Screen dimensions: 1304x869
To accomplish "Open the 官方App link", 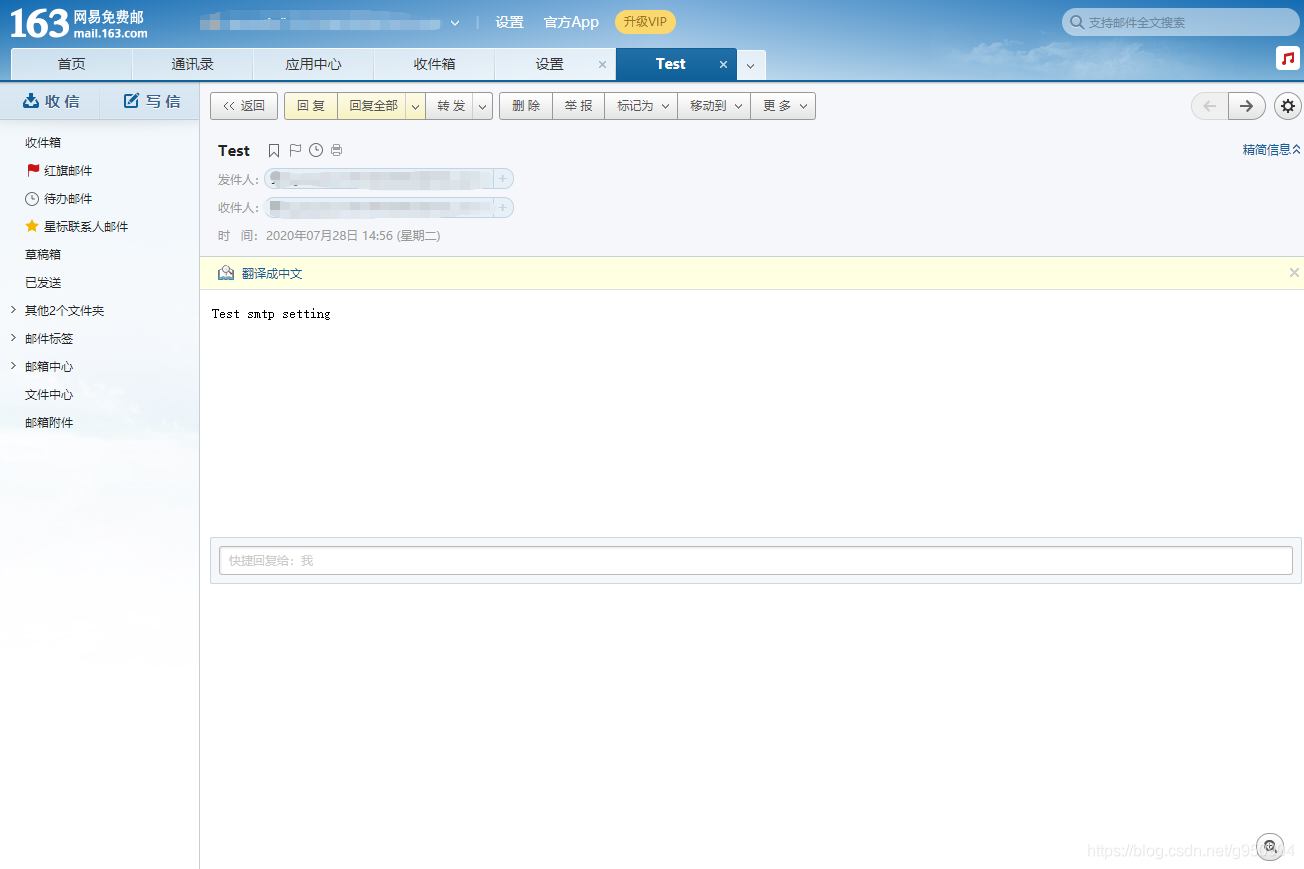I will point(571,22).
